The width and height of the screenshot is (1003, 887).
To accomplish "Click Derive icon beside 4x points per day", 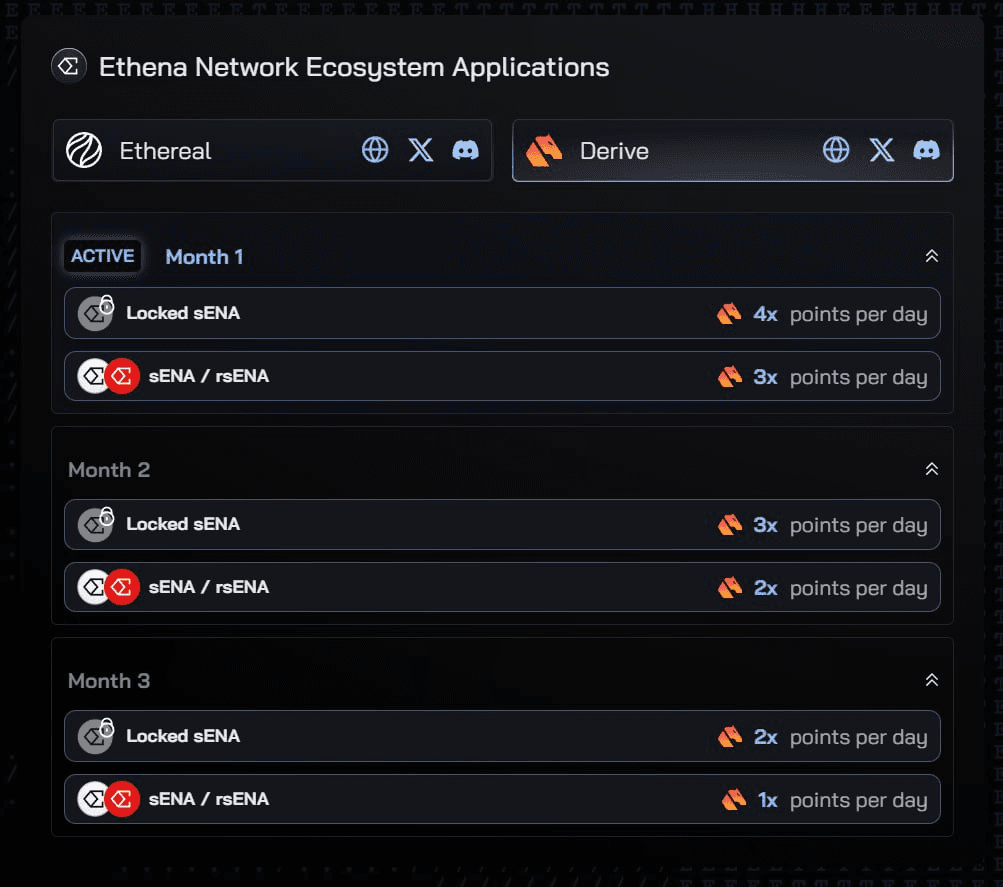I will (x=729, y=313).
